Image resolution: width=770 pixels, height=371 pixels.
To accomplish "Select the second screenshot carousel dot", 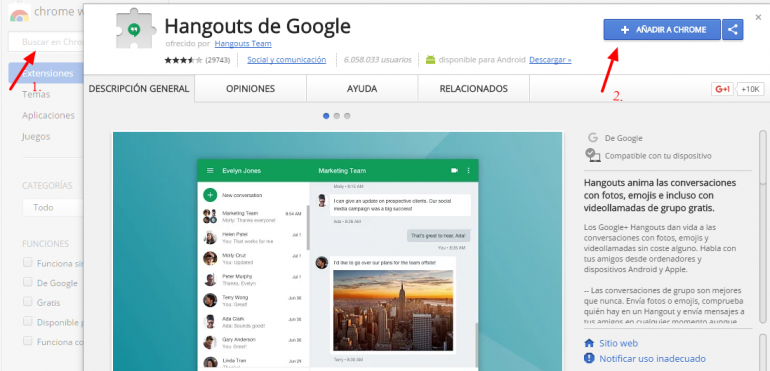I will pyautogui.click(x=337, y=116).
